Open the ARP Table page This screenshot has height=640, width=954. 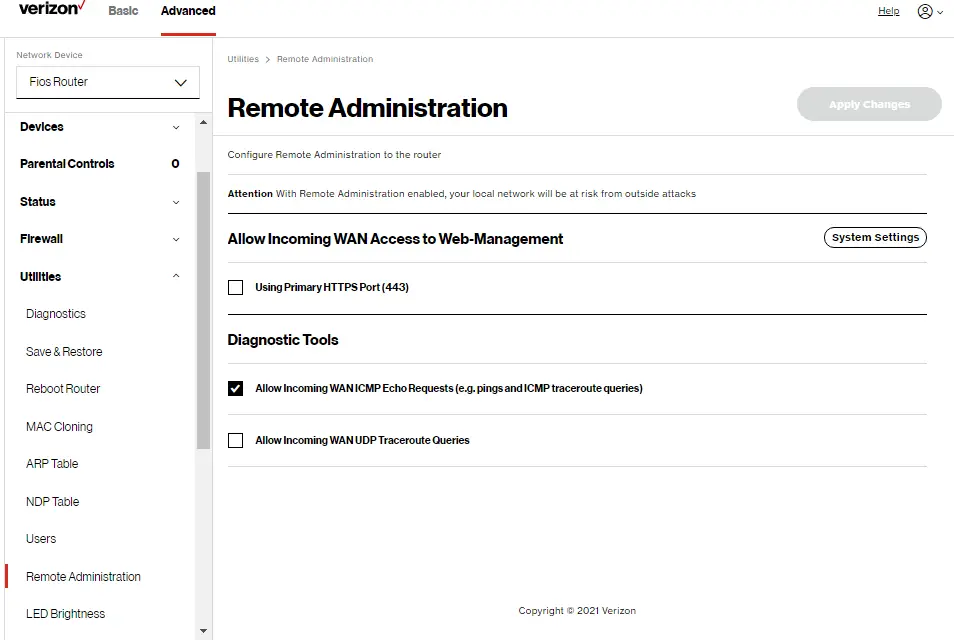point(51,463)
